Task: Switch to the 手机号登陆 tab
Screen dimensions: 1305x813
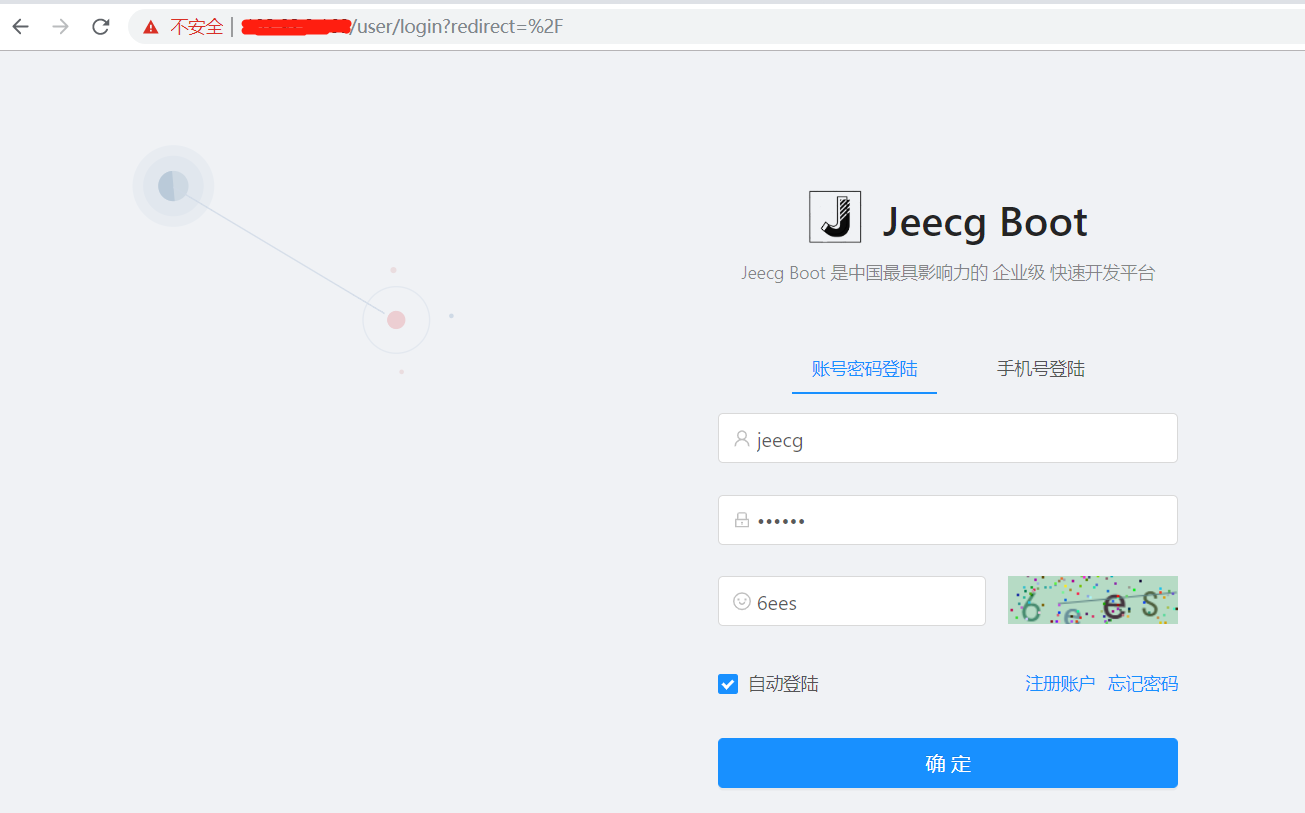Action: pyautogui.click(x=1039, y=368)
